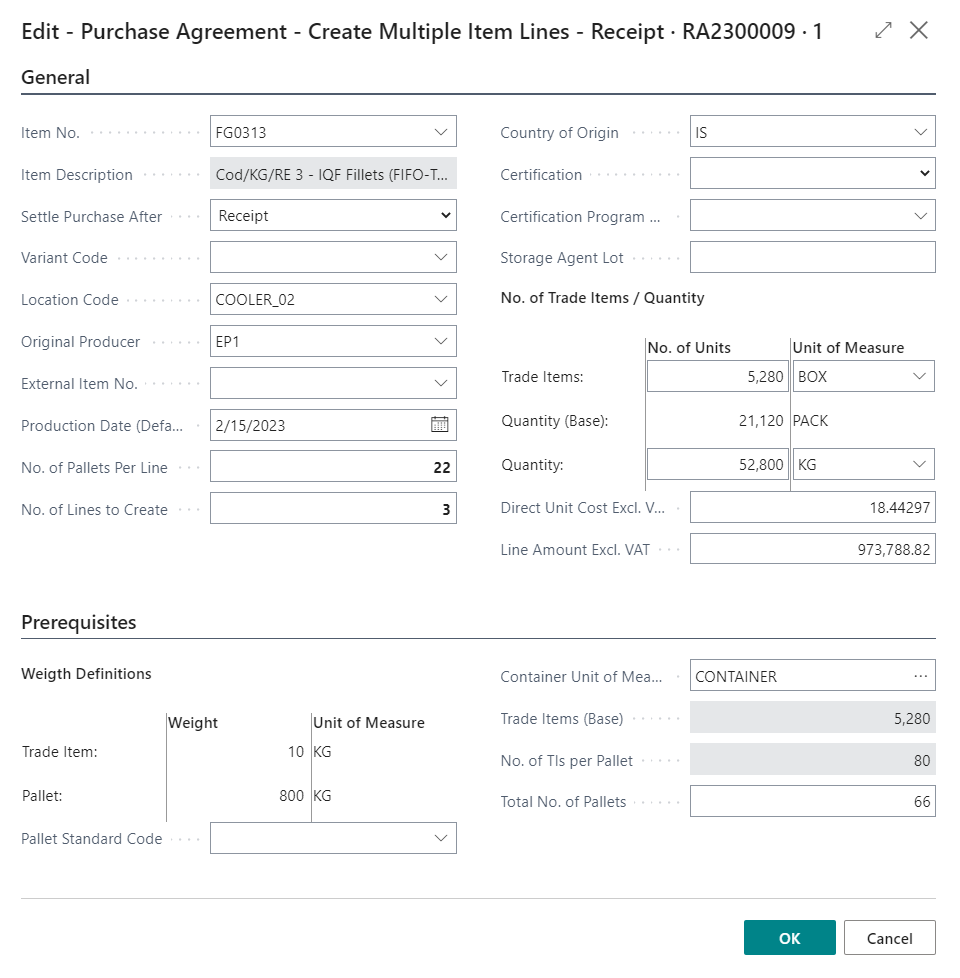This screenshot has height=978, width=960.
Task: Open the Variant Code dropdown
Action: [x=441, y=258]
